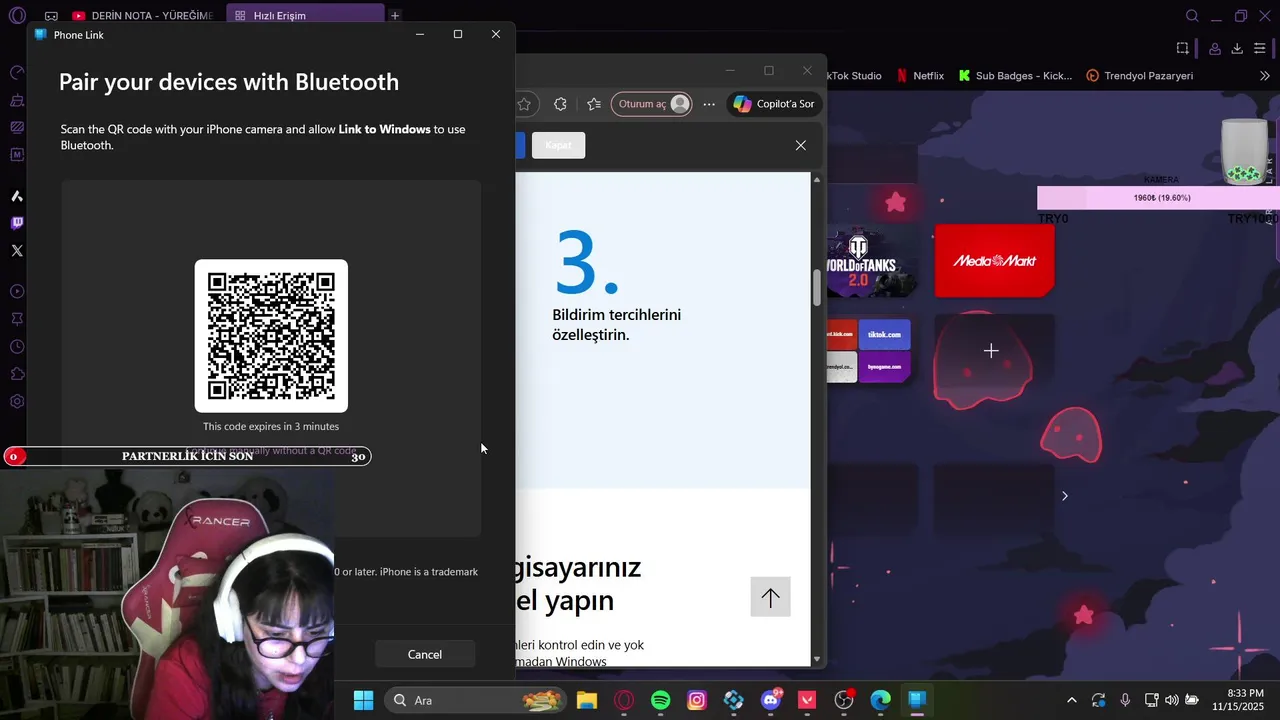
Task: Open Settings gear icon in Opera sidebar
Action: 17,402
